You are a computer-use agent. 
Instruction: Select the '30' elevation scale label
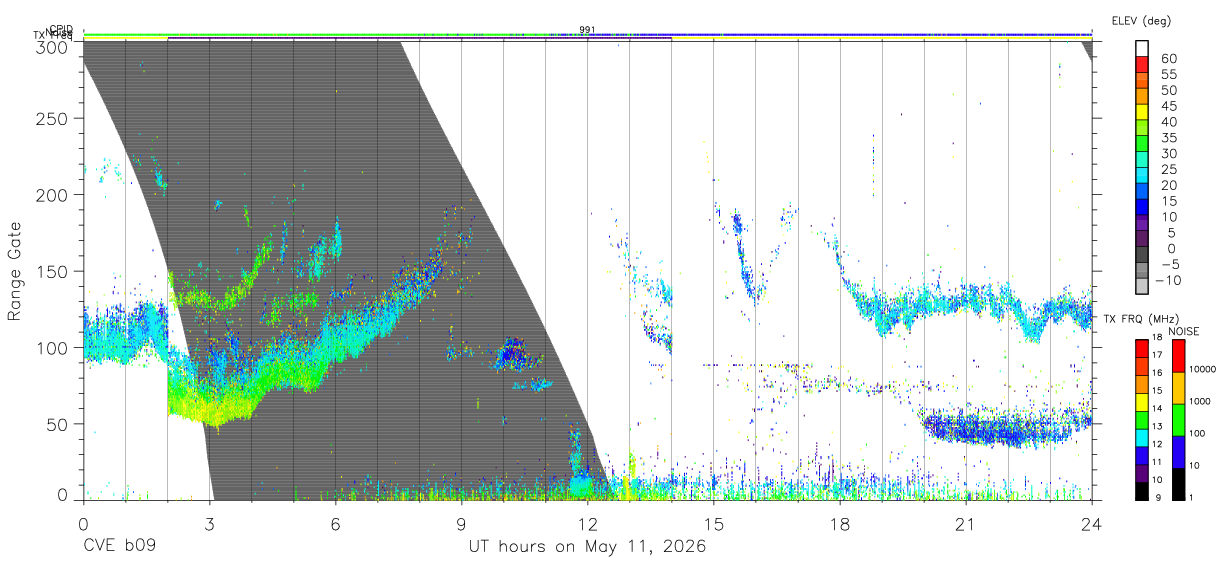[x=1169, y=153]
